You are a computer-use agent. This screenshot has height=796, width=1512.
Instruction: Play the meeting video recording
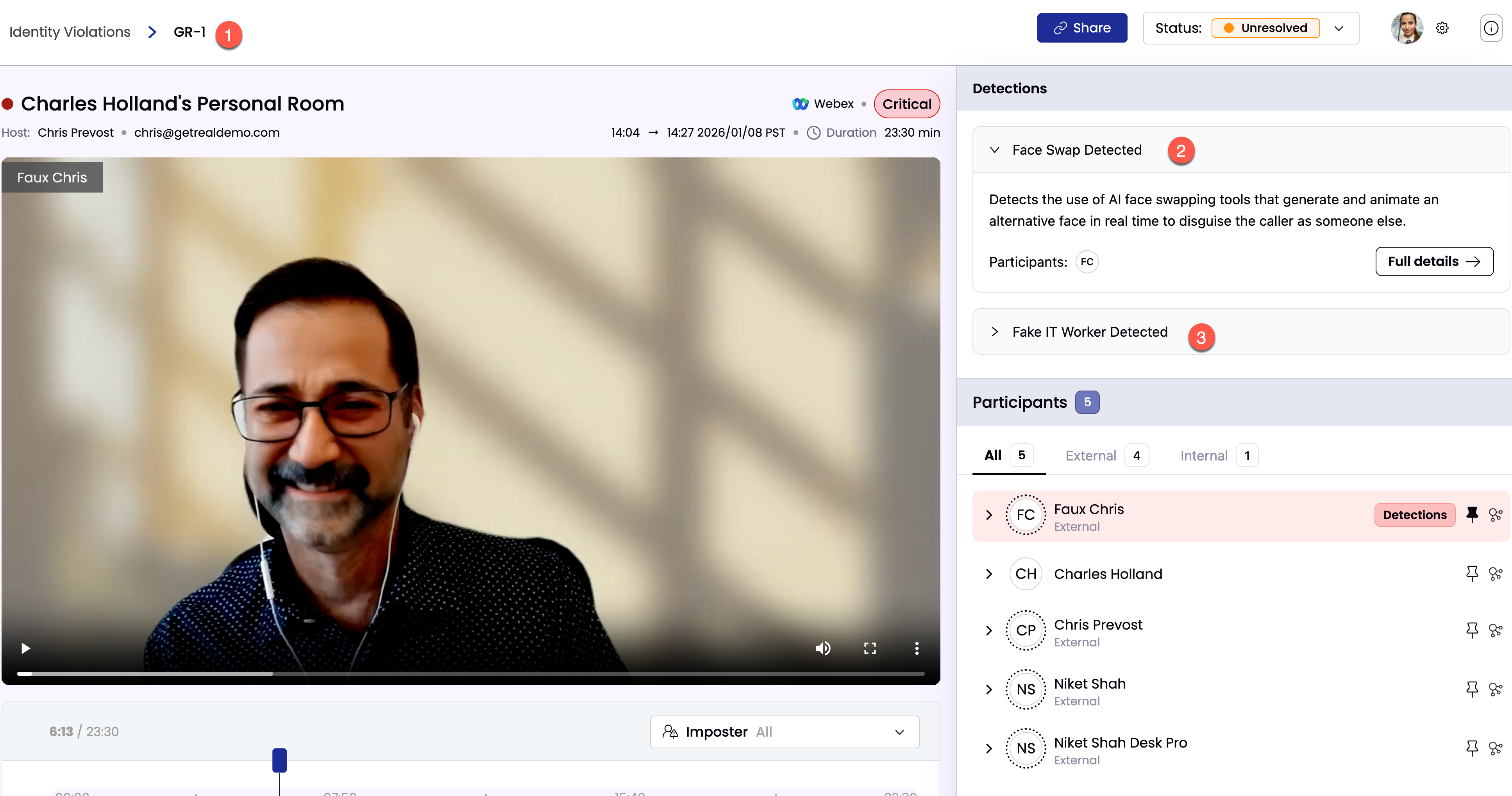coord(25,648)
